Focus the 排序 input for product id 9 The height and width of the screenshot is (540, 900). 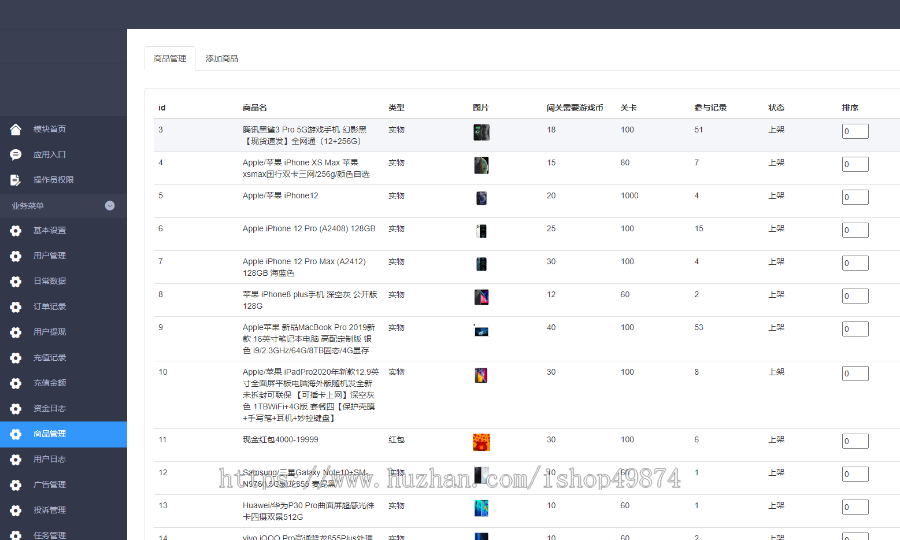855,329
